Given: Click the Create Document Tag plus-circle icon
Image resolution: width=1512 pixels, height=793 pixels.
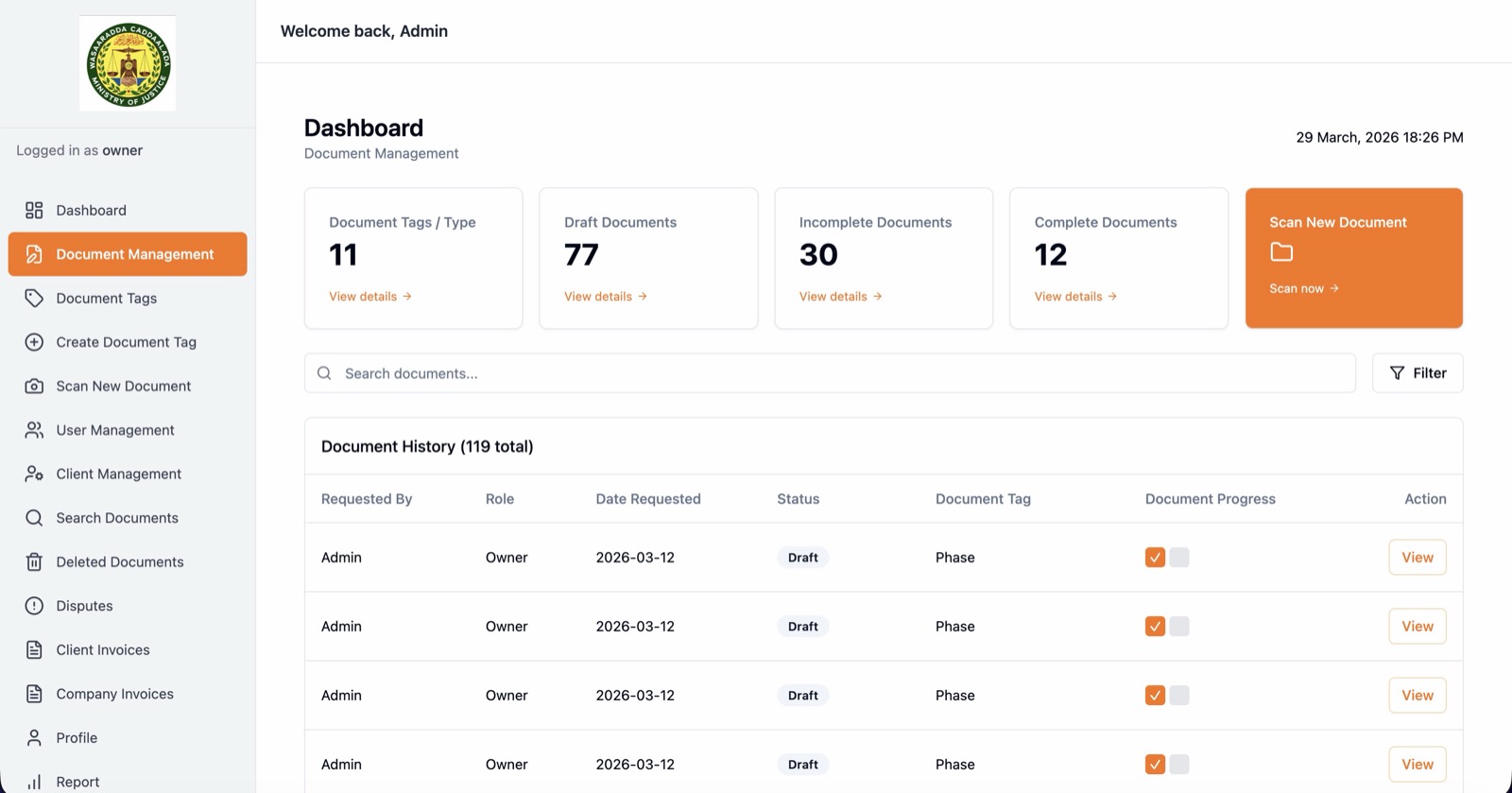Looking at the screenshot, I should pos(34,342).
